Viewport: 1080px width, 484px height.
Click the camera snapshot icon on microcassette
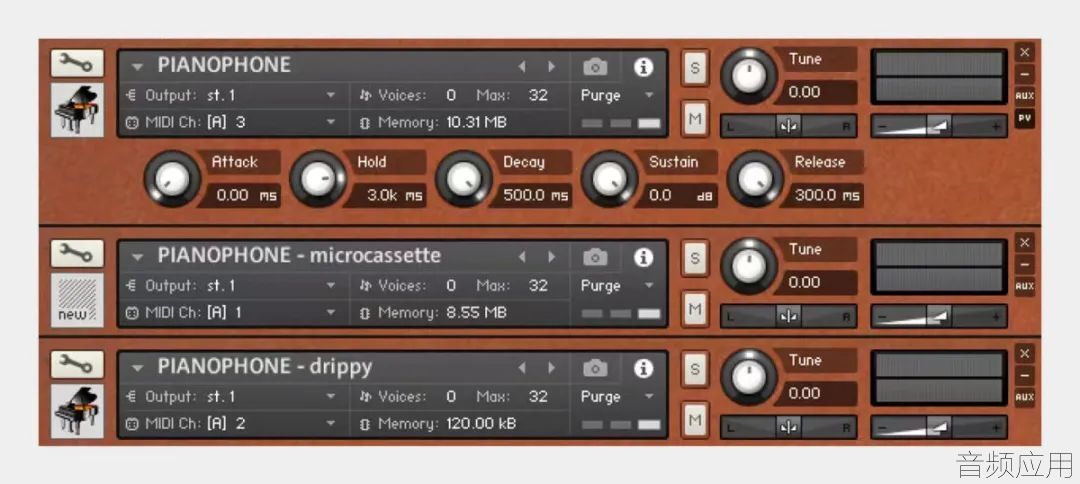[596, 257]
